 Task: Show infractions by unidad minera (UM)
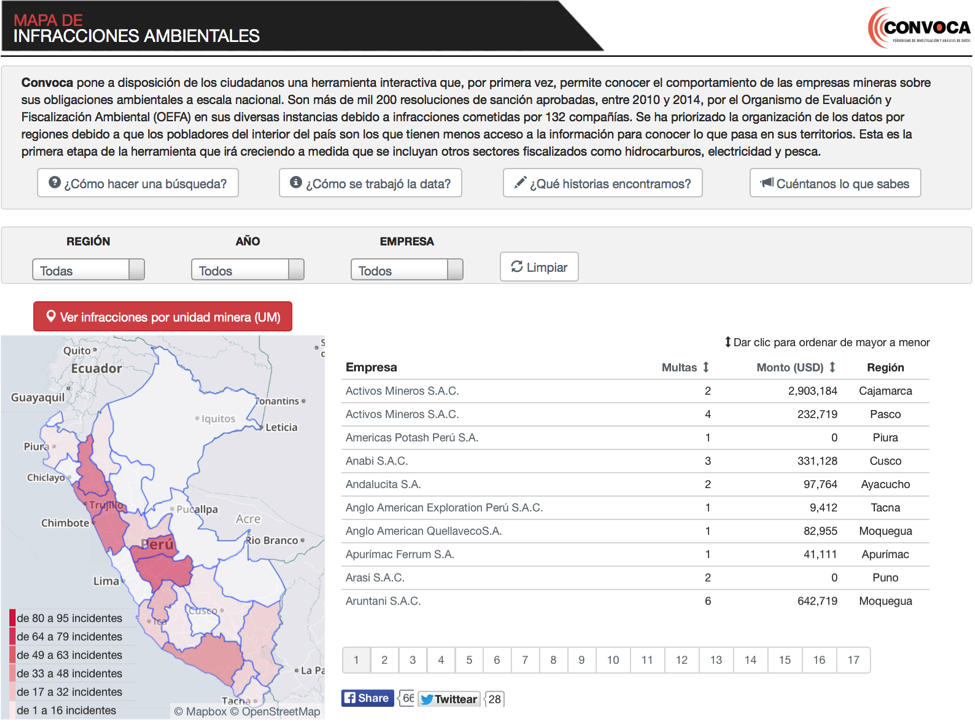[x=163, y=317]
